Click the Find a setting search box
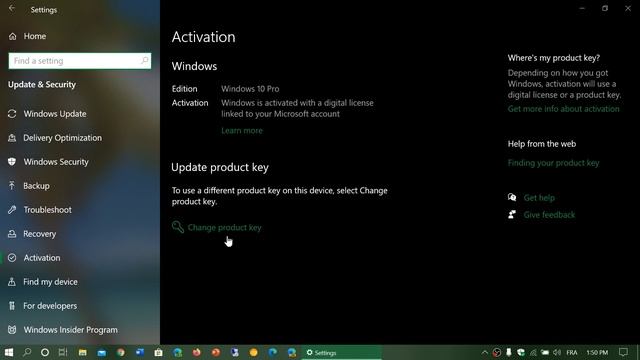This screenshot has width=640, height=360. pyautogui.click(x=80, y=61)
